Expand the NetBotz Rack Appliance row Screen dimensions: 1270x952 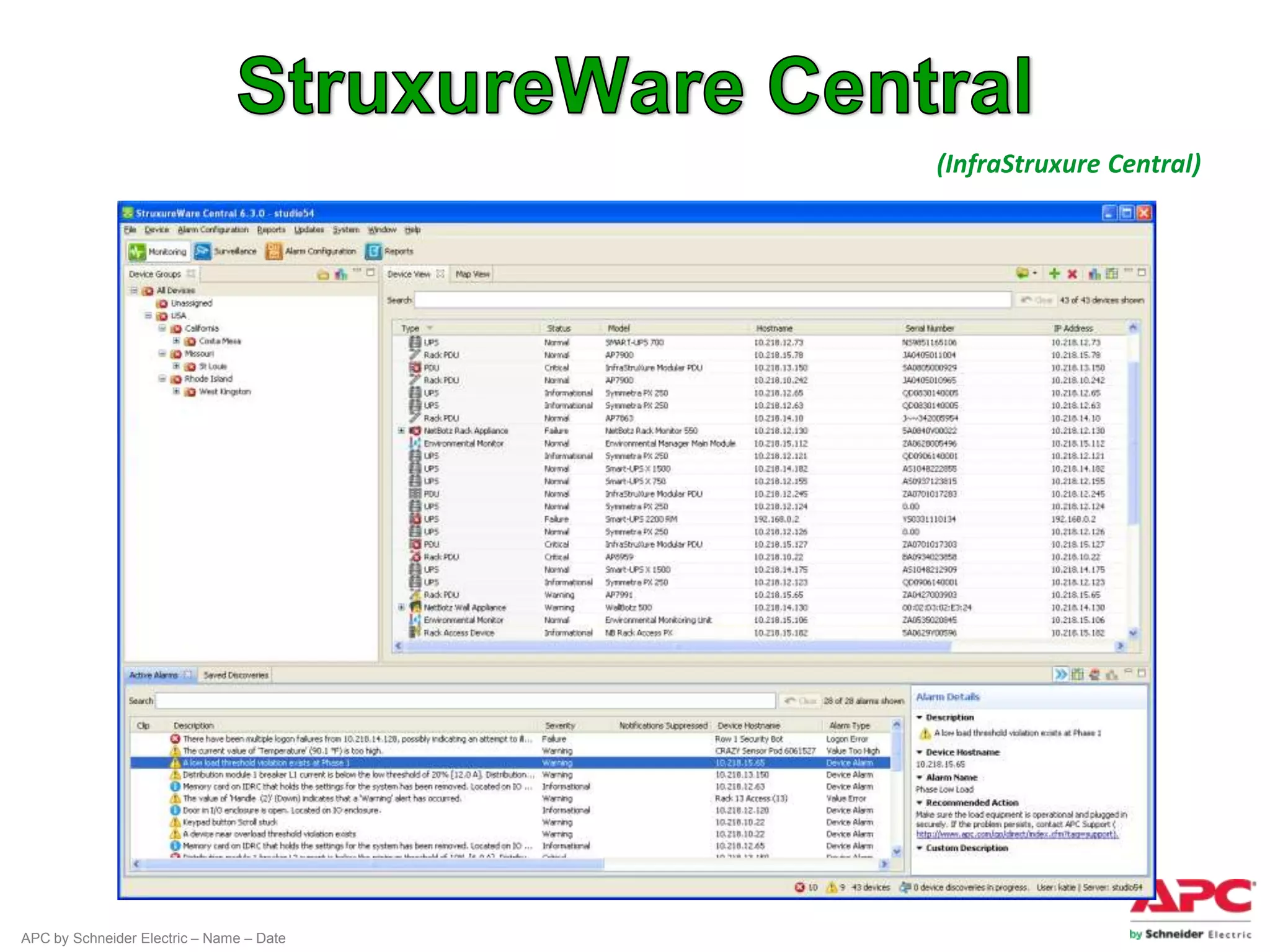coord(401,431)
